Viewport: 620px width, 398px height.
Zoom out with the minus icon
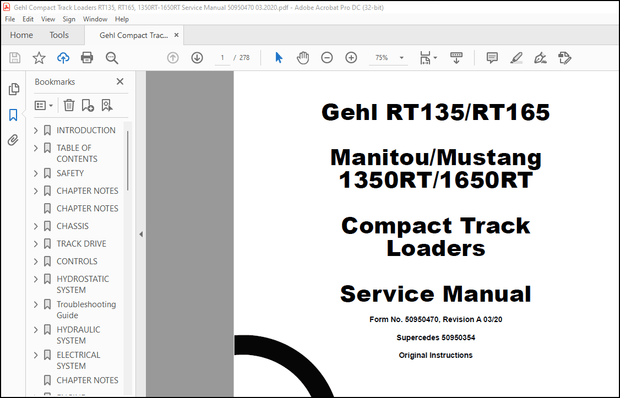(327, 58)
